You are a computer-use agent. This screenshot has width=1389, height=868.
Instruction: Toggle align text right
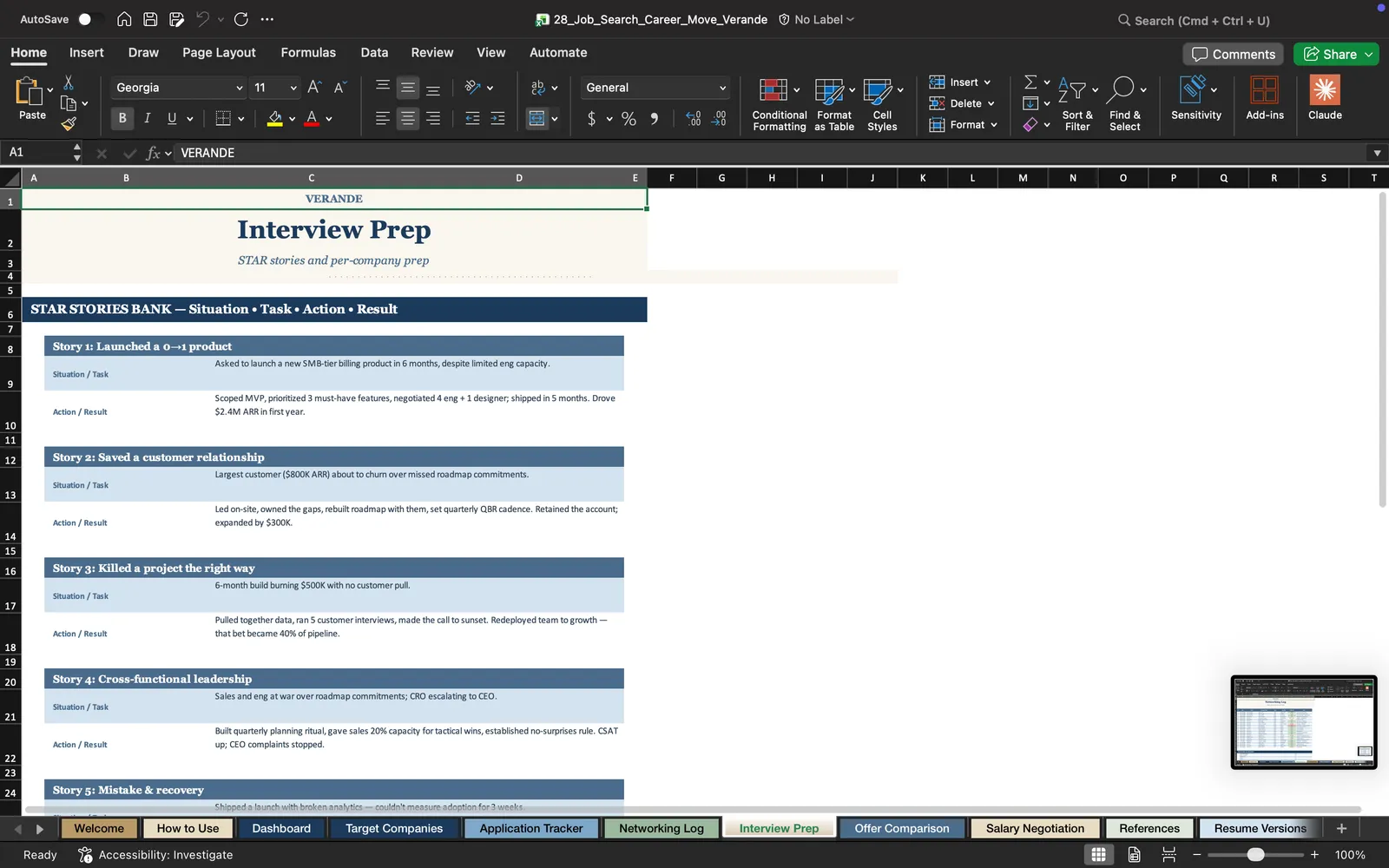[x=432, y=119]
